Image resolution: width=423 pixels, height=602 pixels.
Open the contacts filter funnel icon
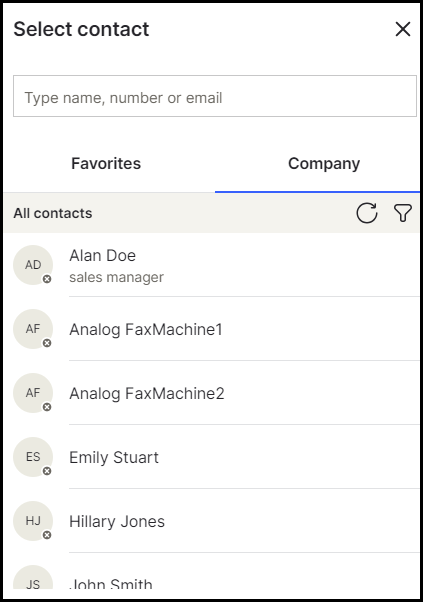[x=403, y=213]
